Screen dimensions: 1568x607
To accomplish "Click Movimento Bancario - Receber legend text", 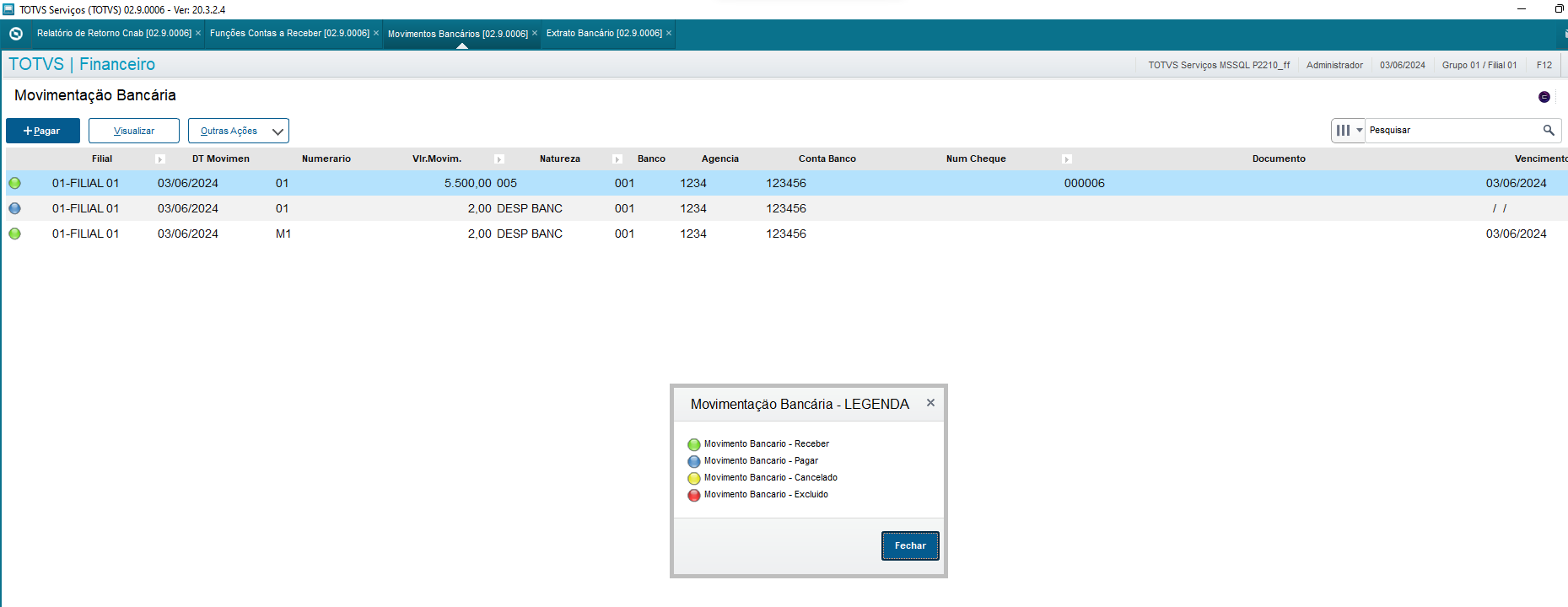I will (767, 443).
